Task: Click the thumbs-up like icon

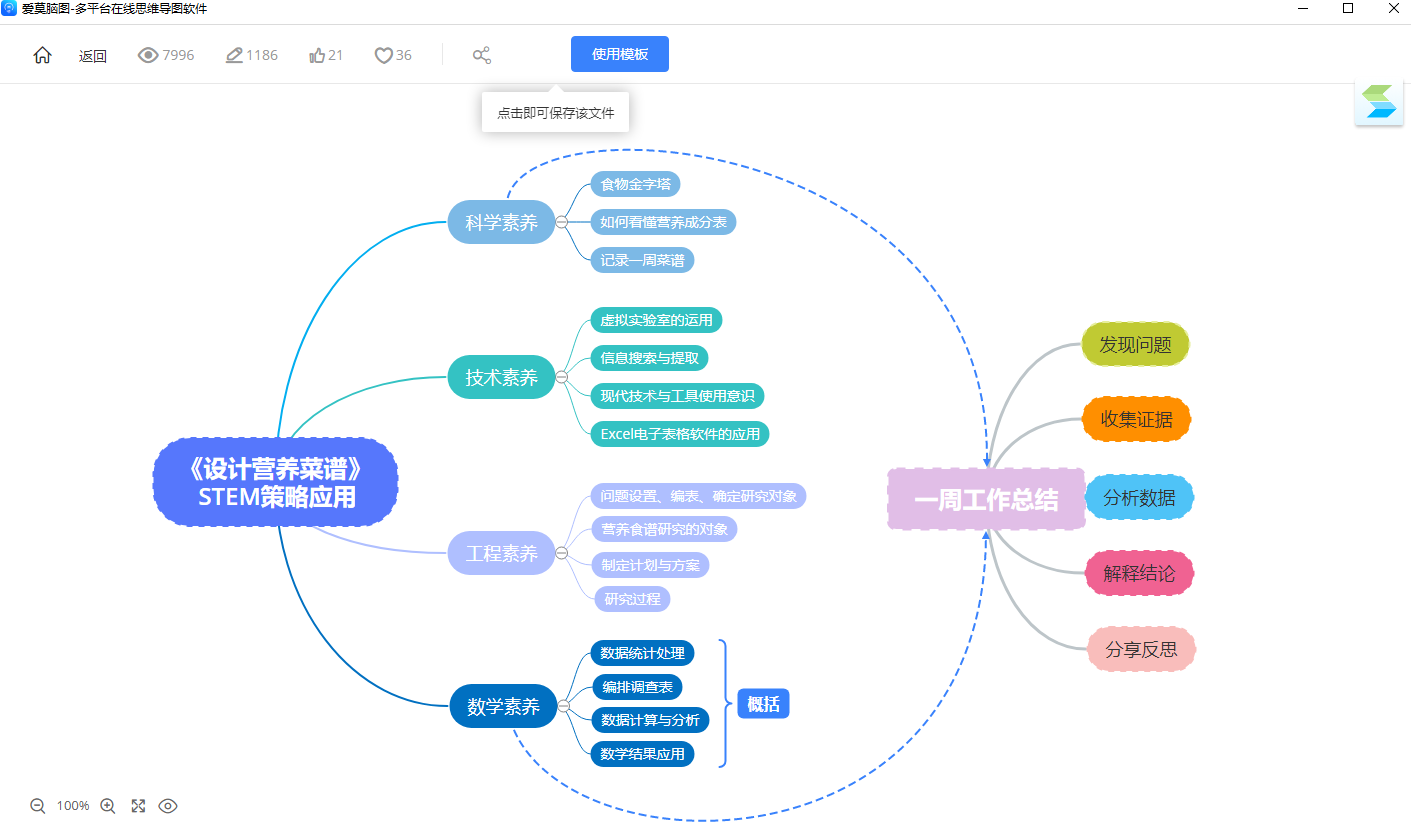Action: click(x=317, y=55)
